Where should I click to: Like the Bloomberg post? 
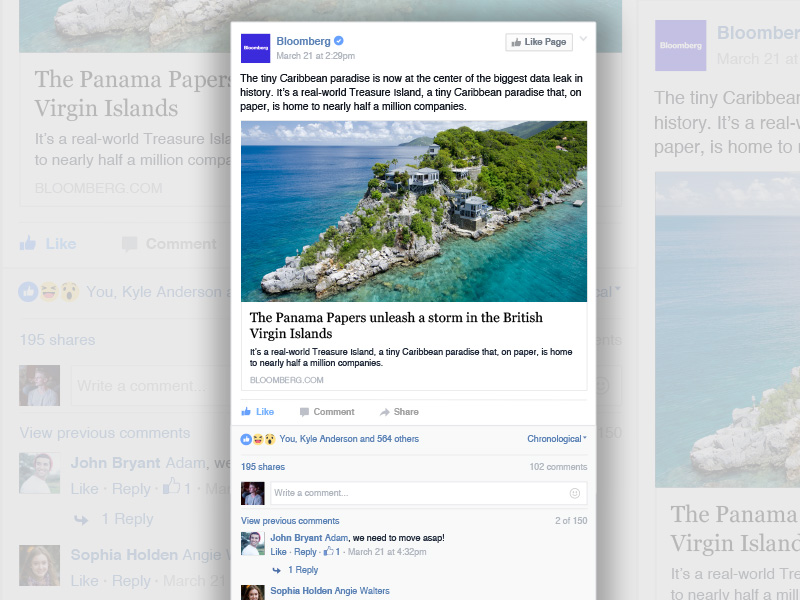coord(258,412)
